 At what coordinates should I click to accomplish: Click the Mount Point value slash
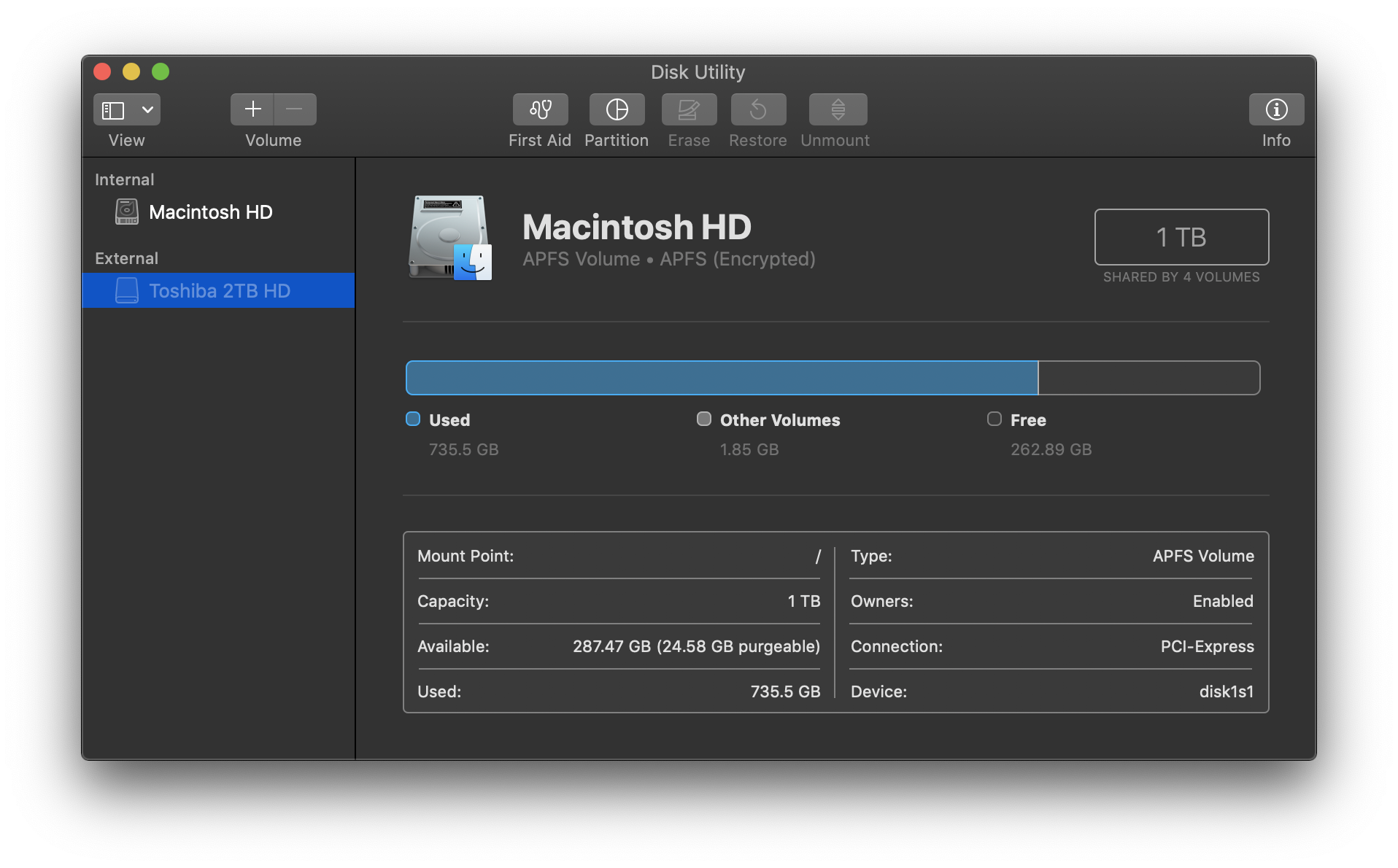818,556
